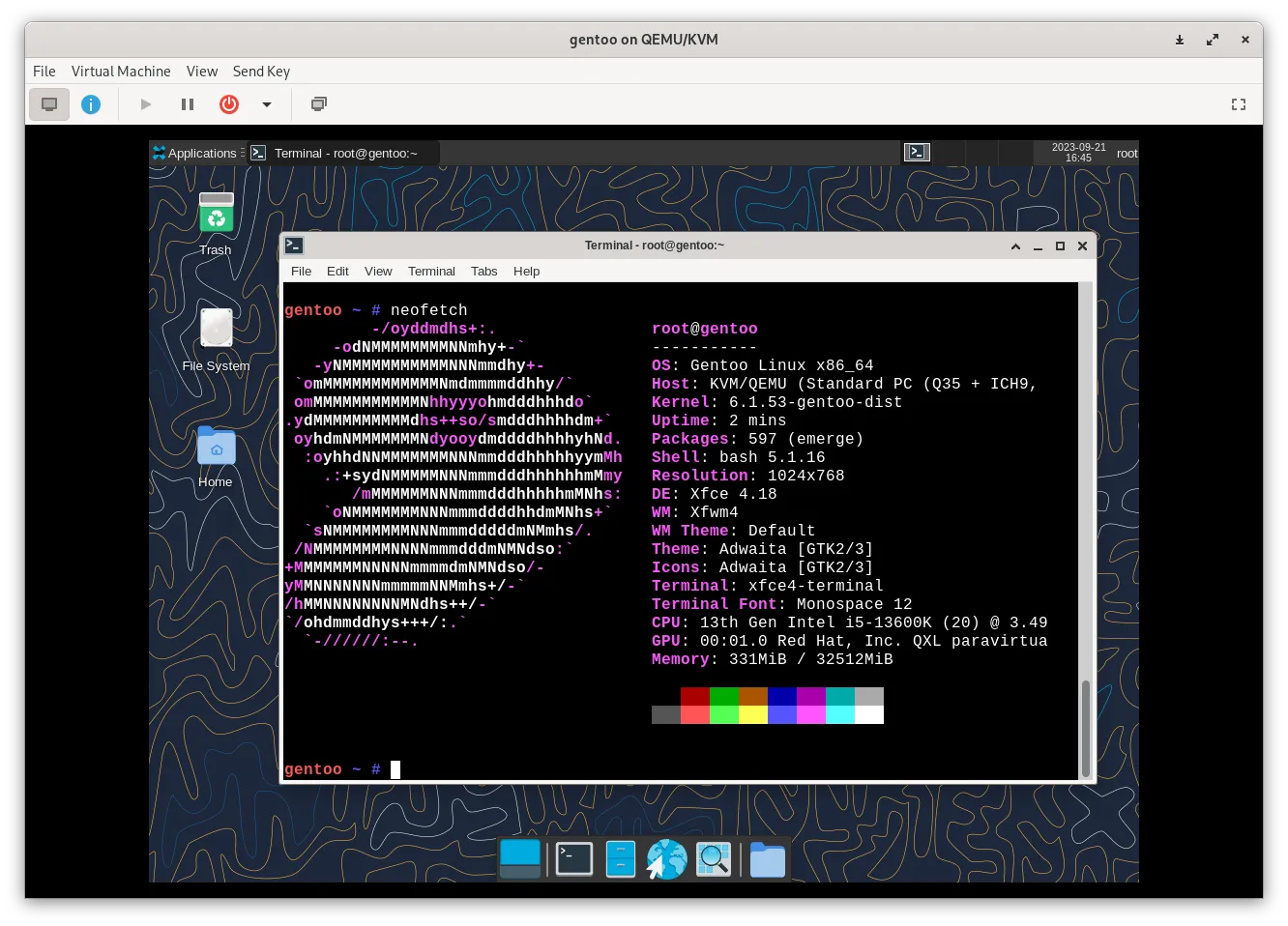The image size is (1288, 926).
Task: Open the File Manager from the dock
Action: (767, 858)
